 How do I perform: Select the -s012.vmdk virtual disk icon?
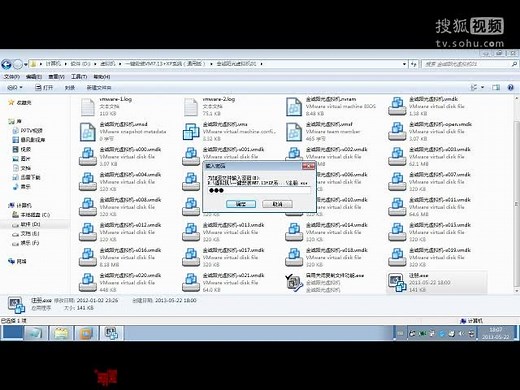click(88, 232)
